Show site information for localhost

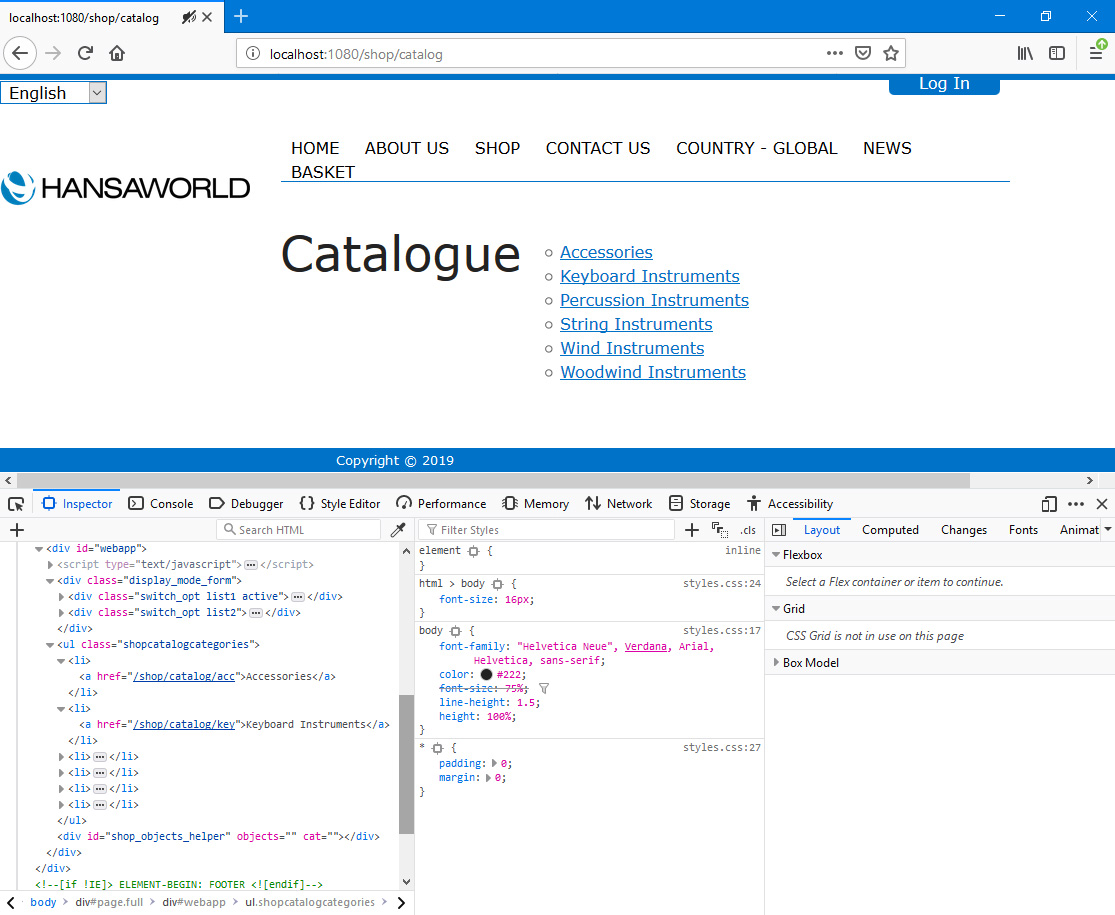[x=252, y=54]
